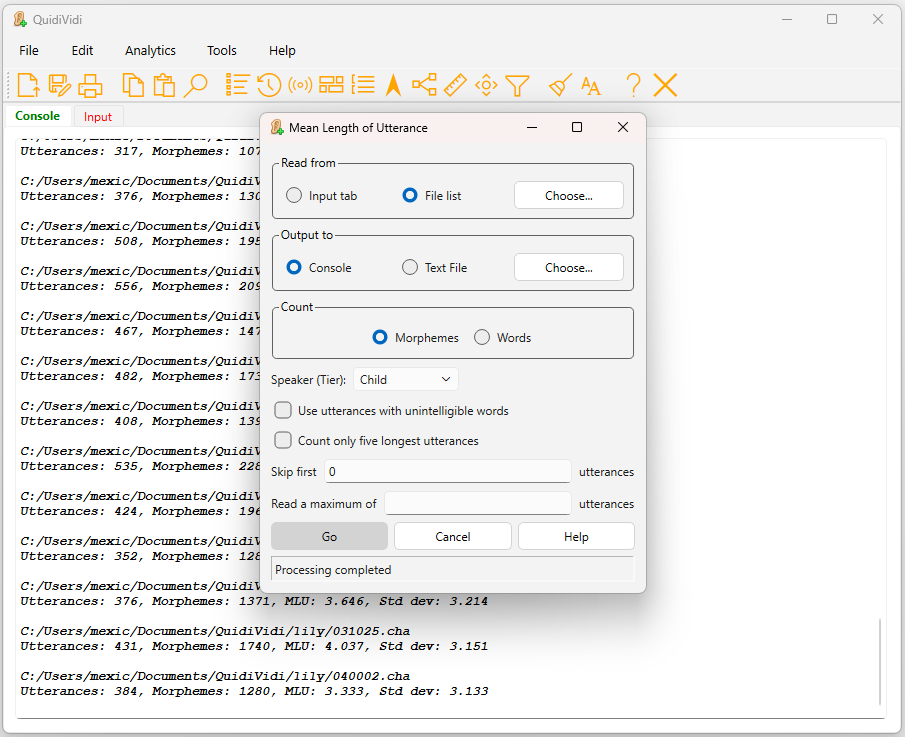This screenshot has width=905, height=737.
Task: Click Choose button in Read from section
Action: (568, 196)
